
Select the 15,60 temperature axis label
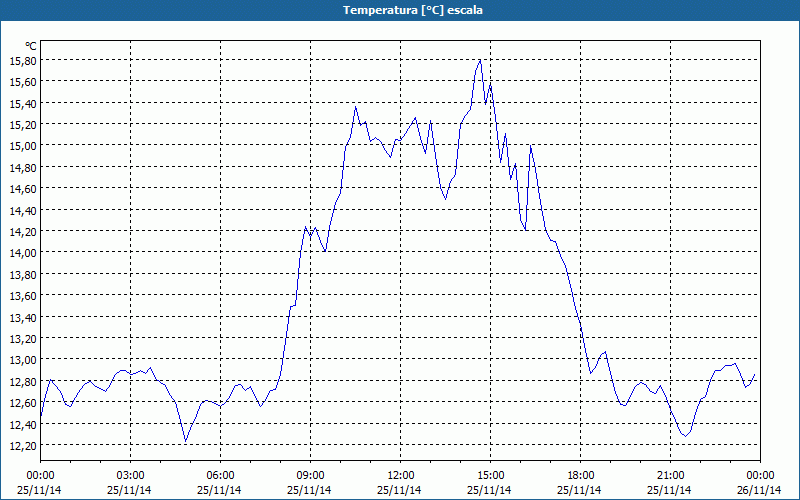click(x=23, y=82)
